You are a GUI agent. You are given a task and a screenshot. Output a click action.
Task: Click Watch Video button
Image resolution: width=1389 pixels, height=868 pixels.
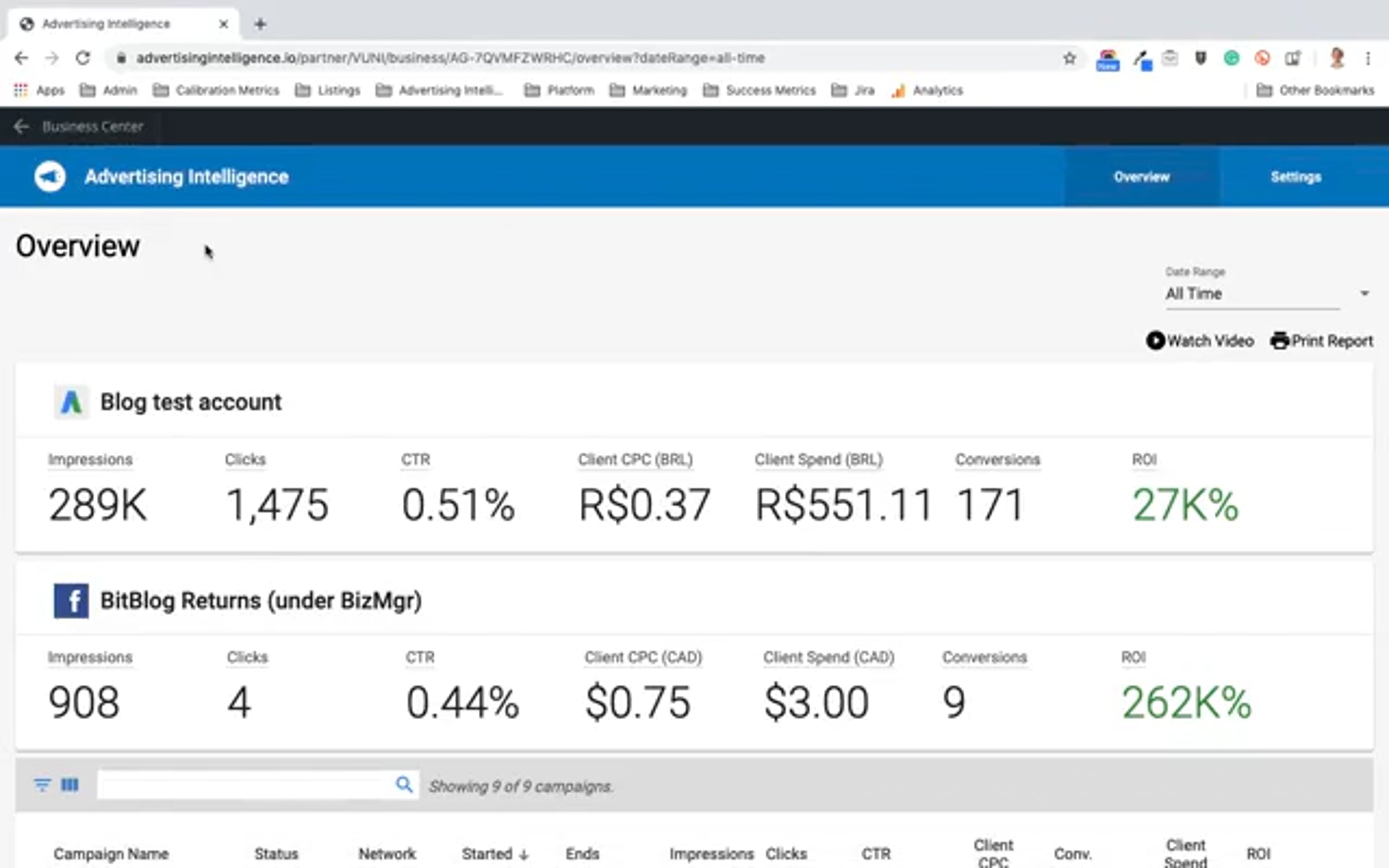[x=1200, y=341]
